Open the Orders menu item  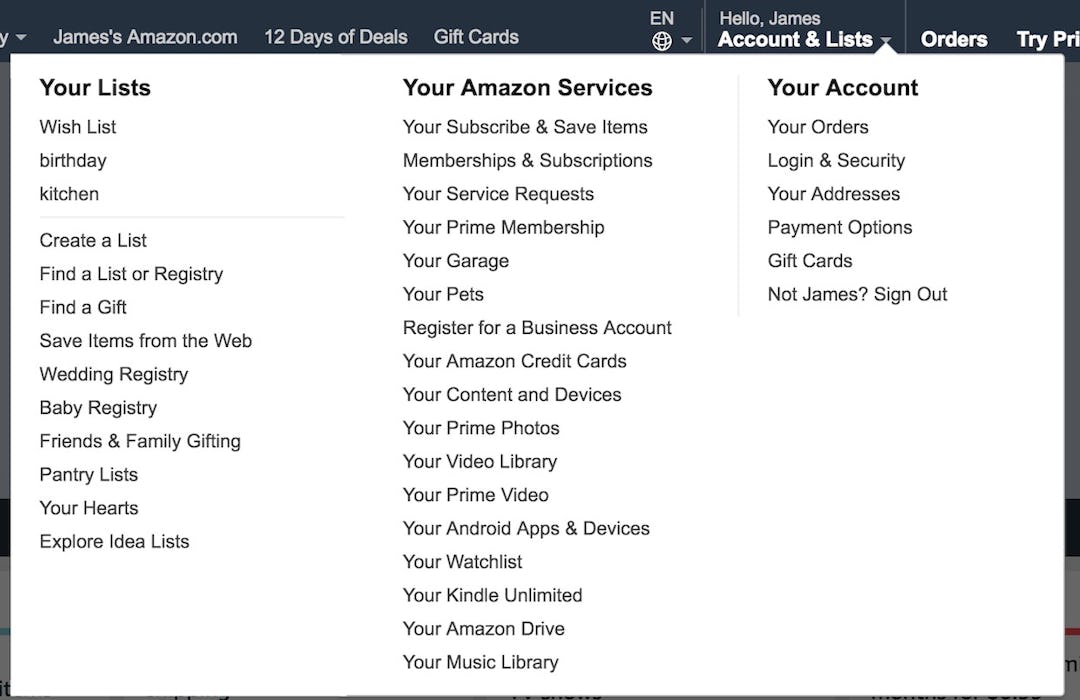(x=953, y=39)
